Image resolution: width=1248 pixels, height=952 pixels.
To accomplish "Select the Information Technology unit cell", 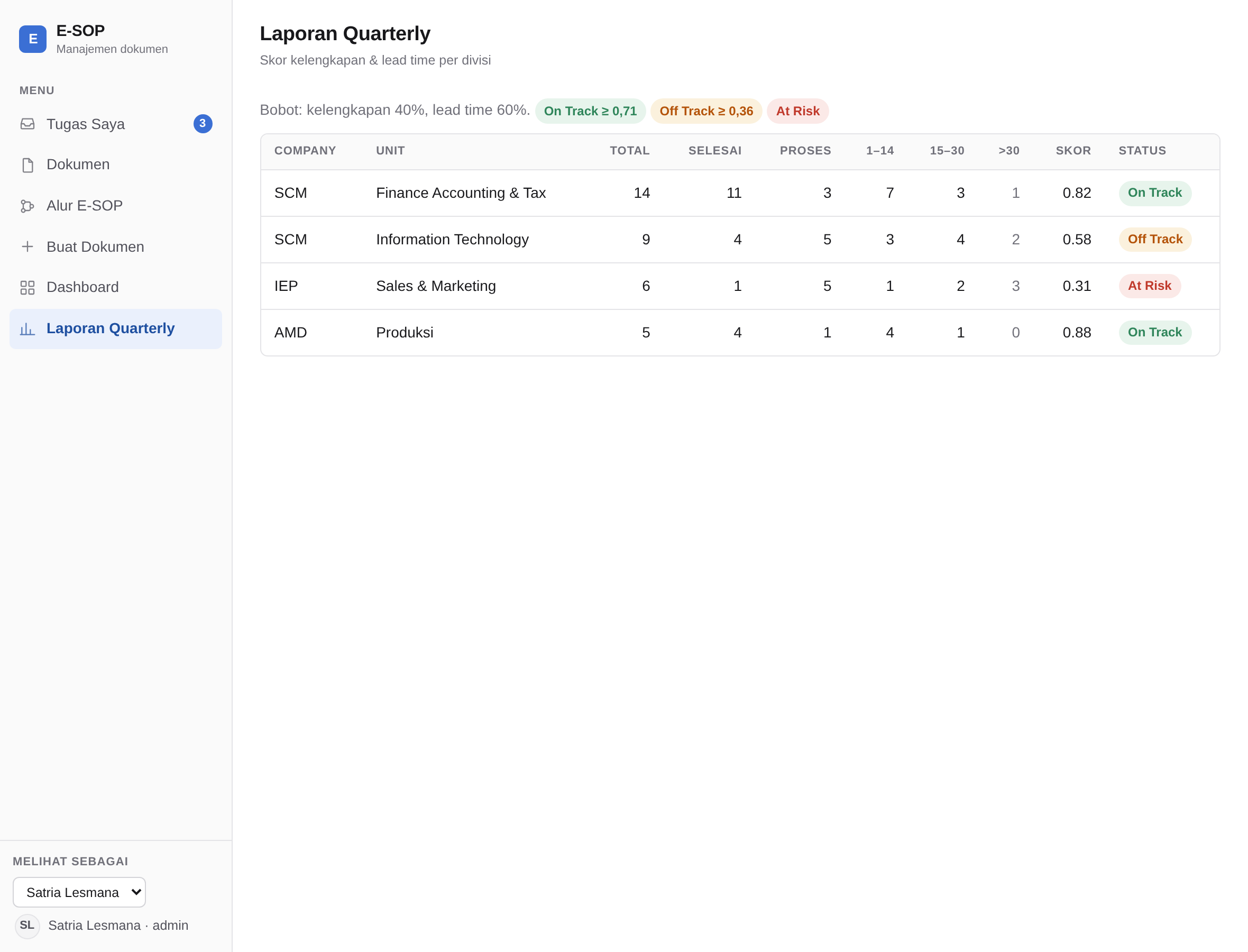I will pyautogui.click(x=452, y=240).
